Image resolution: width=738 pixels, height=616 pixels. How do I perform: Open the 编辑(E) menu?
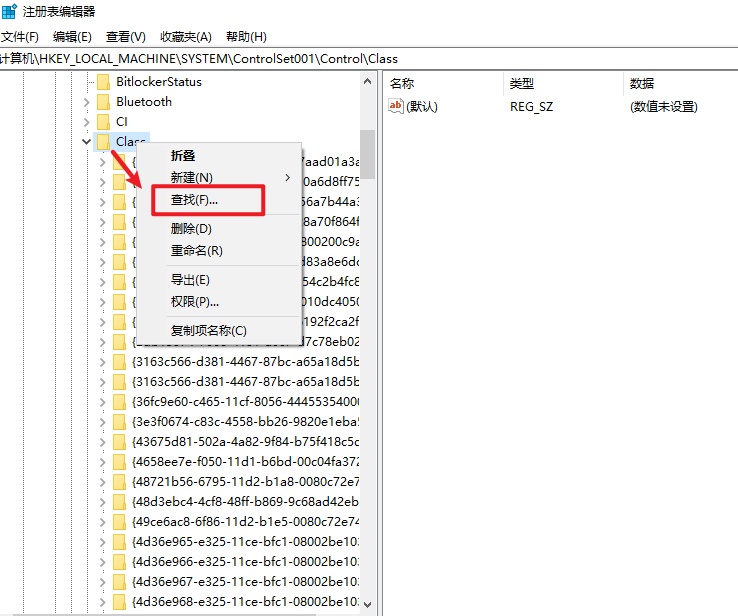(72, 37)
